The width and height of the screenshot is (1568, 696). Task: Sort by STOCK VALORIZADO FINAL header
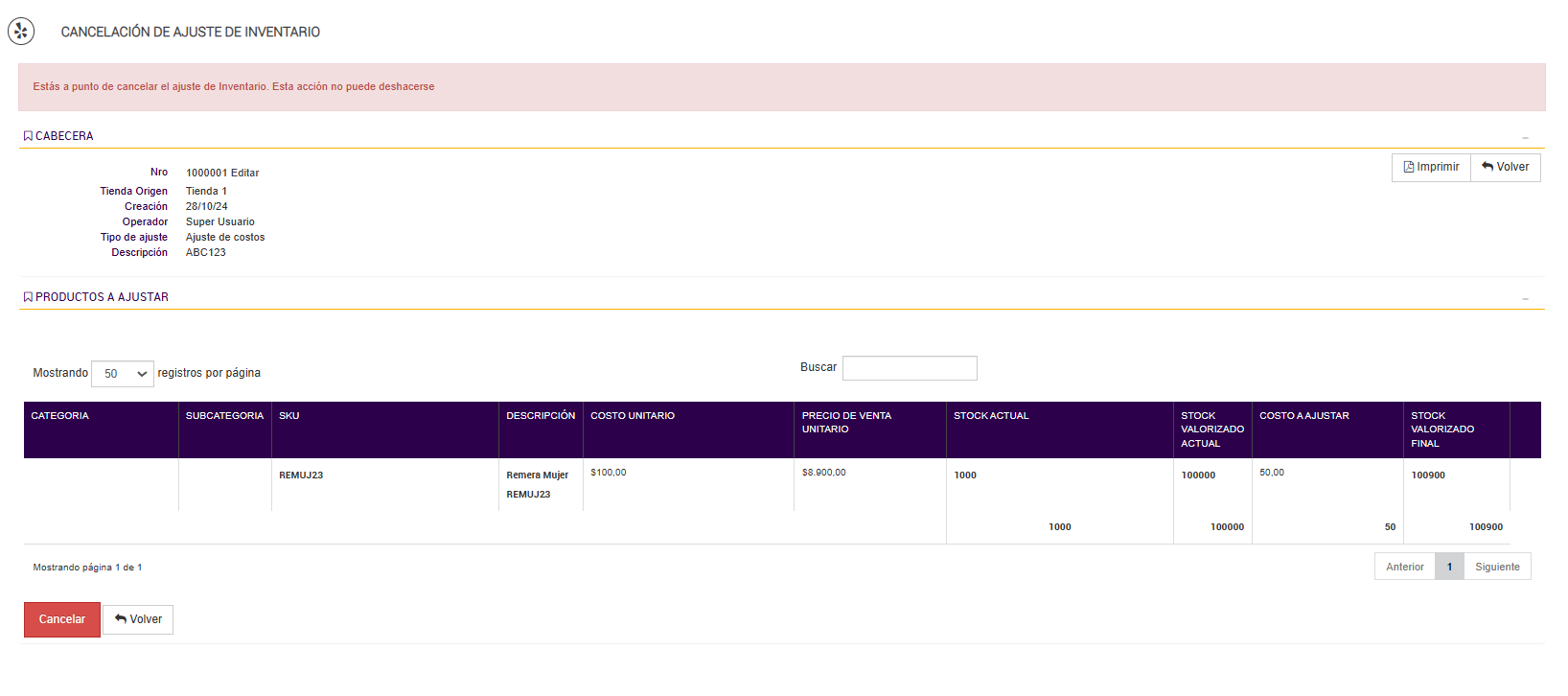(x=1457, y=429)
